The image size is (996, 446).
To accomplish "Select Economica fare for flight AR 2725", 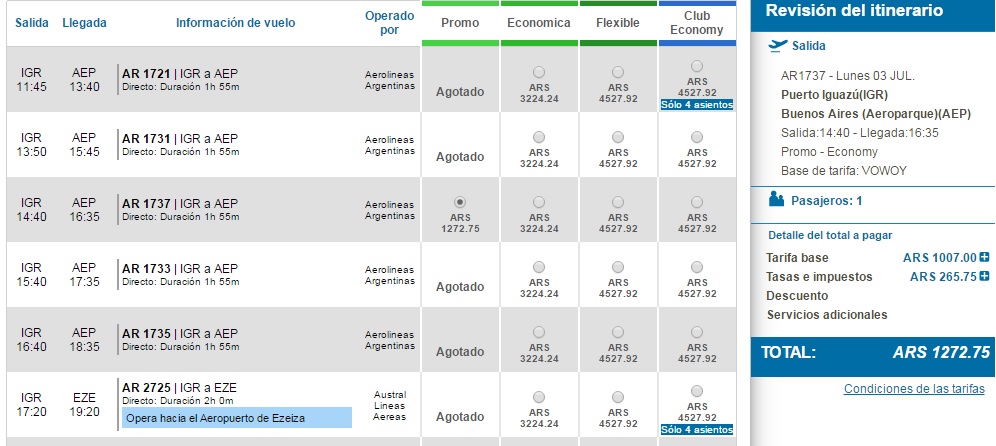I will [539, 397].
